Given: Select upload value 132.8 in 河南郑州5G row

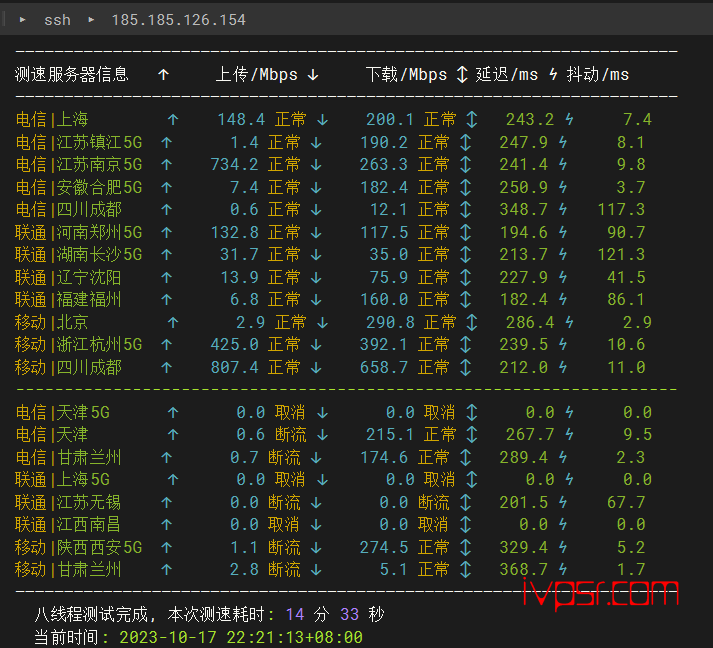Looking at the screenshot, I should (x=234, y=232).
